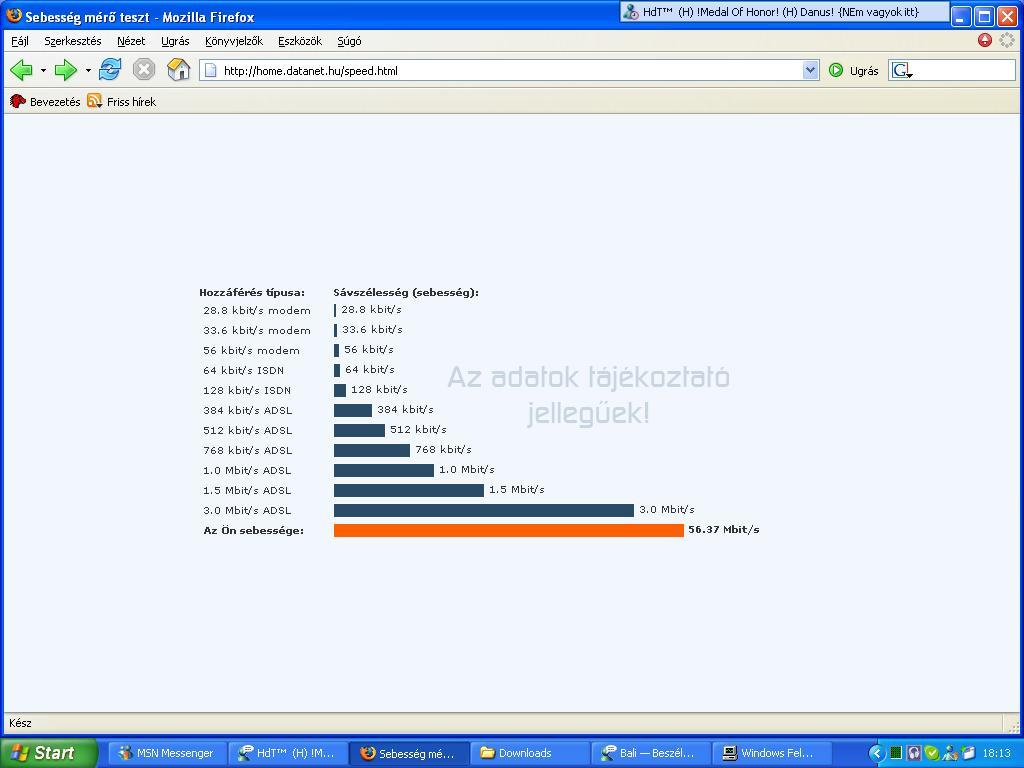
Task: Expand the URL address bar dropdown
Action: click(810, 70)
